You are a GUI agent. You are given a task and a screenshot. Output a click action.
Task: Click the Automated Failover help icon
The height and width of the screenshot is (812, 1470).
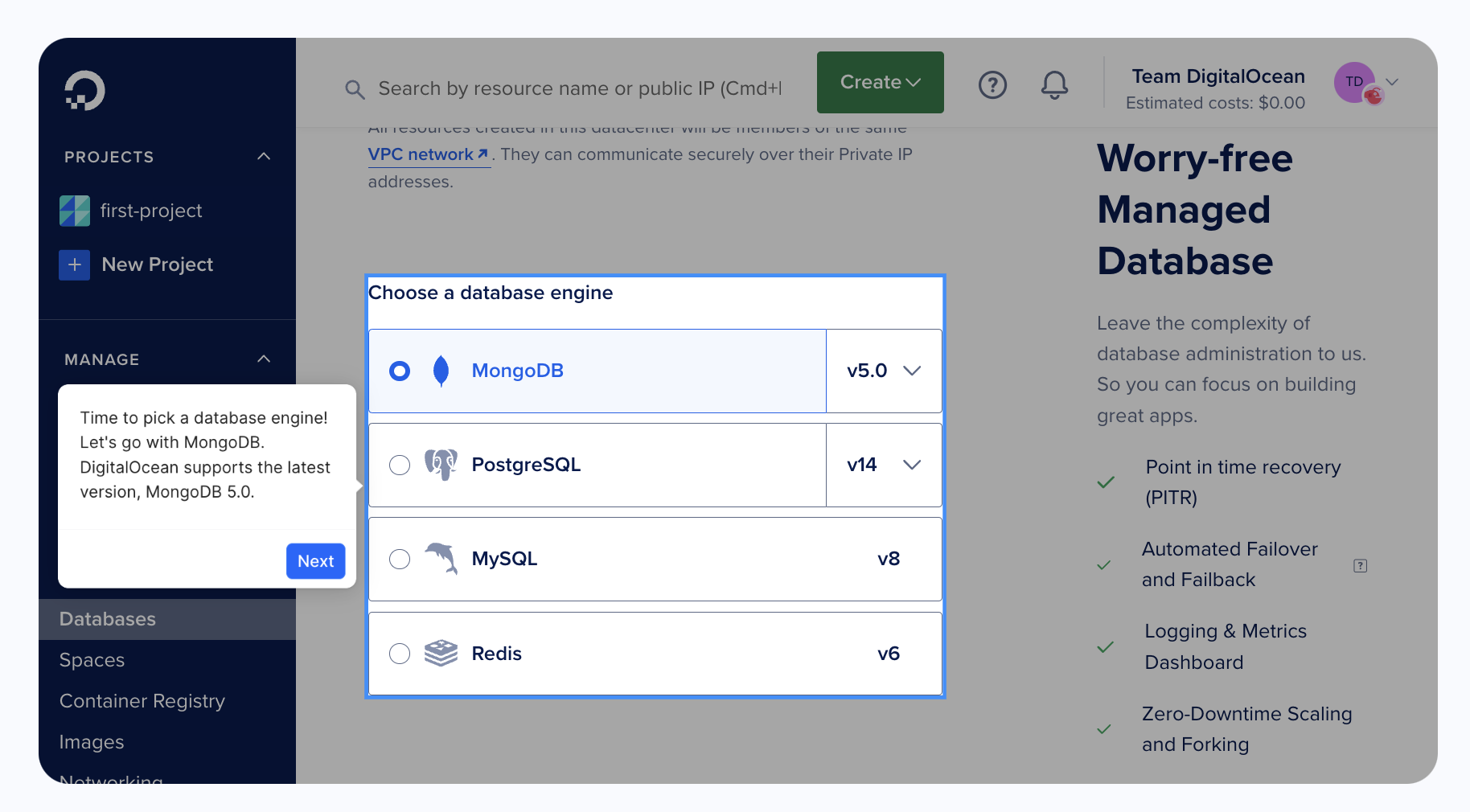[1360, 566]
